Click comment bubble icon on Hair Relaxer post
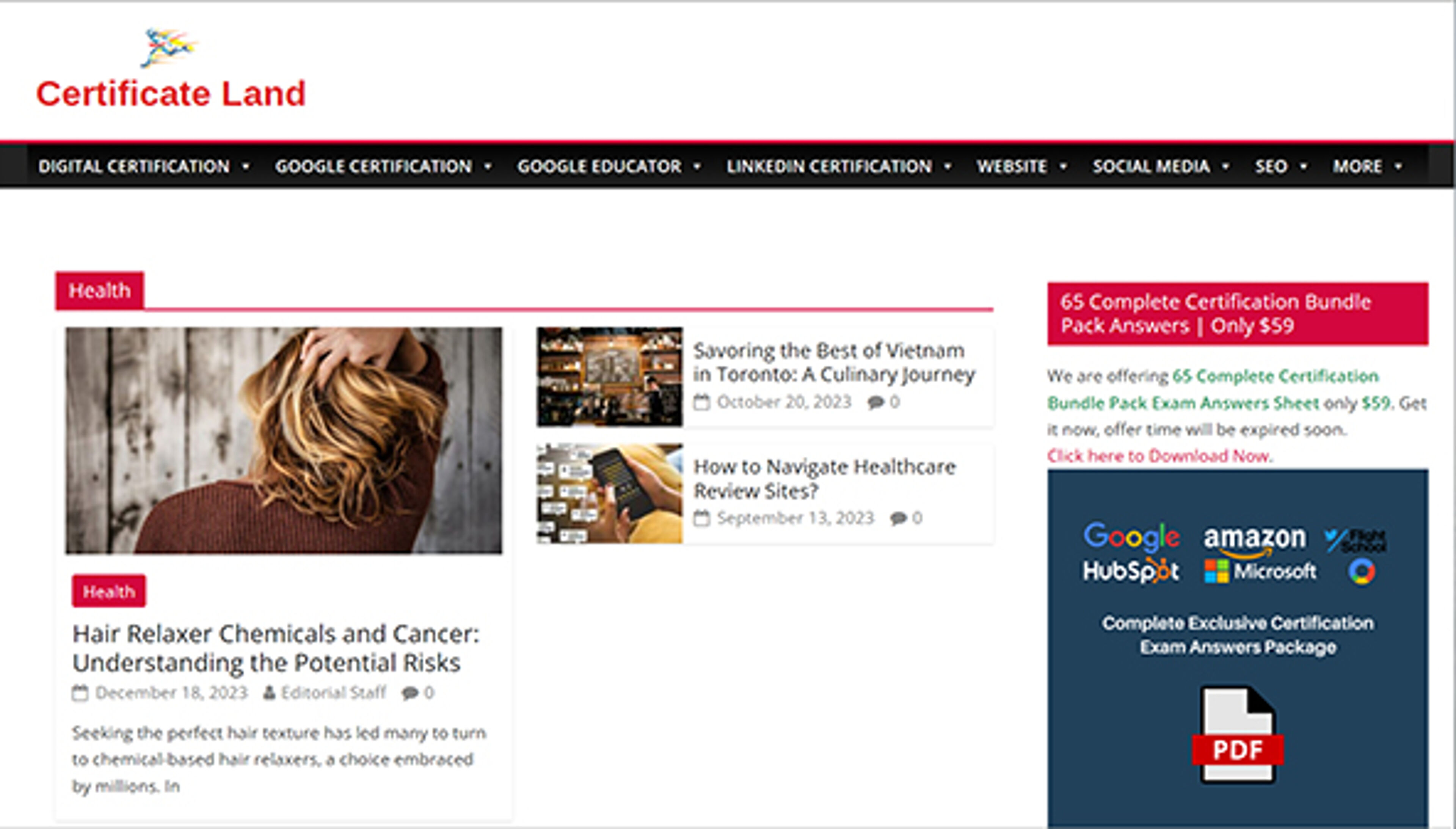 click(410, 693)
